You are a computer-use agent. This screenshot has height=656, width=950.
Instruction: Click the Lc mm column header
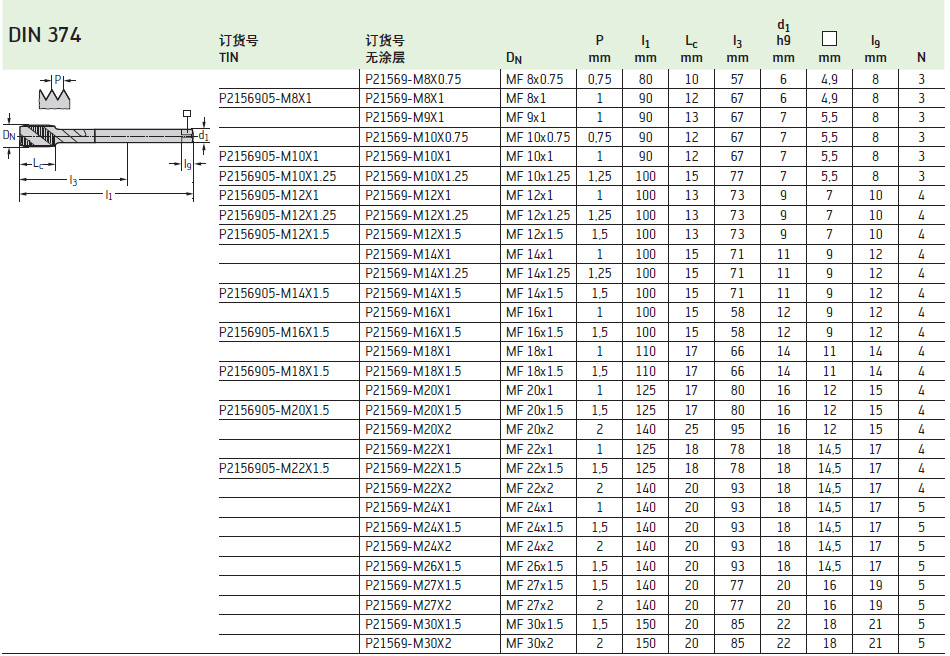691,49
